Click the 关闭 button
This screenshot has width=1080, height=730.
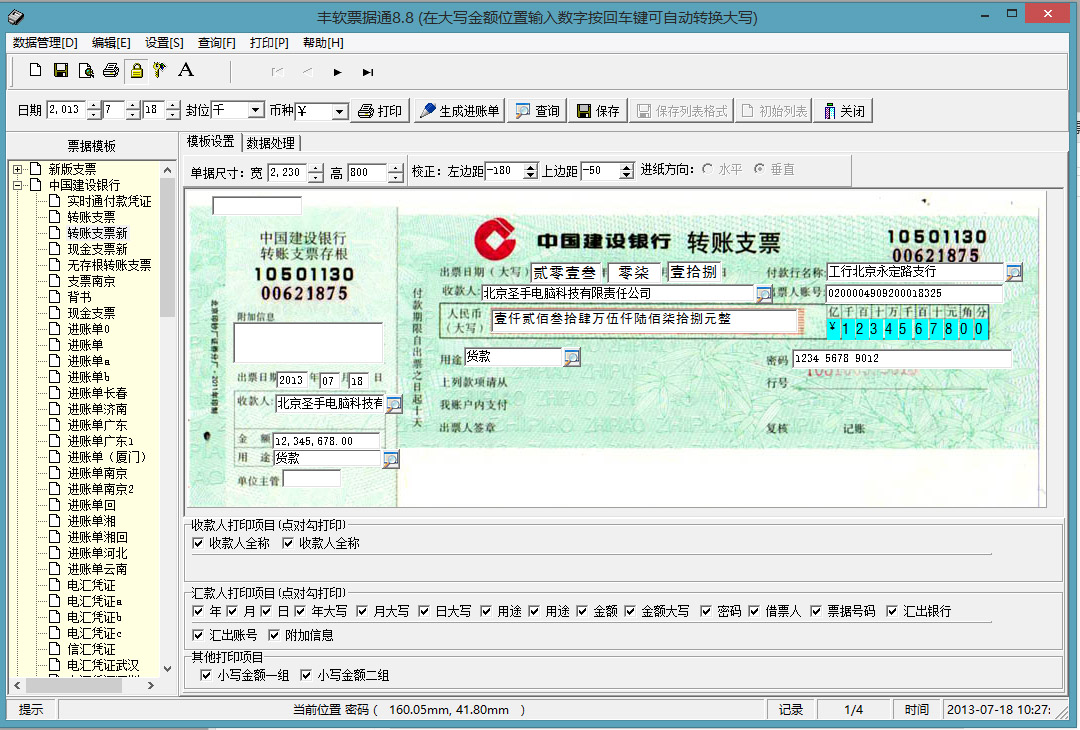coord(844,111)
